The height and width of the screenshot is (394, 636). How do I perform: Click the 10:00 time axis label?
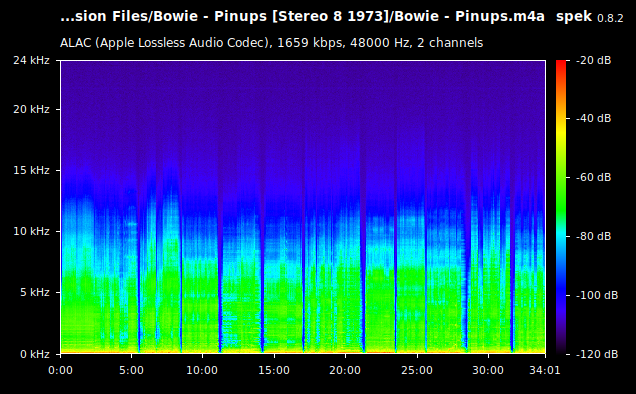[202, 370]
